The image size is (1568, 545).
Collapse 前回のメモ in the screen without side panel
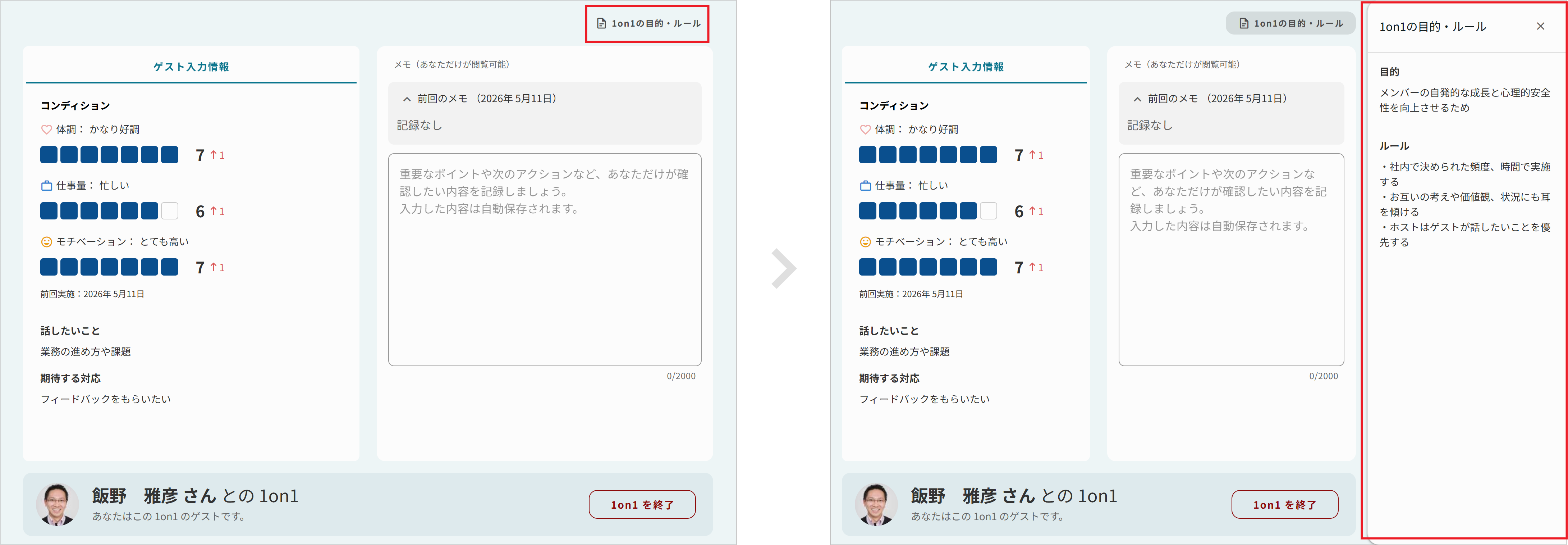click(x=407, y=99)
